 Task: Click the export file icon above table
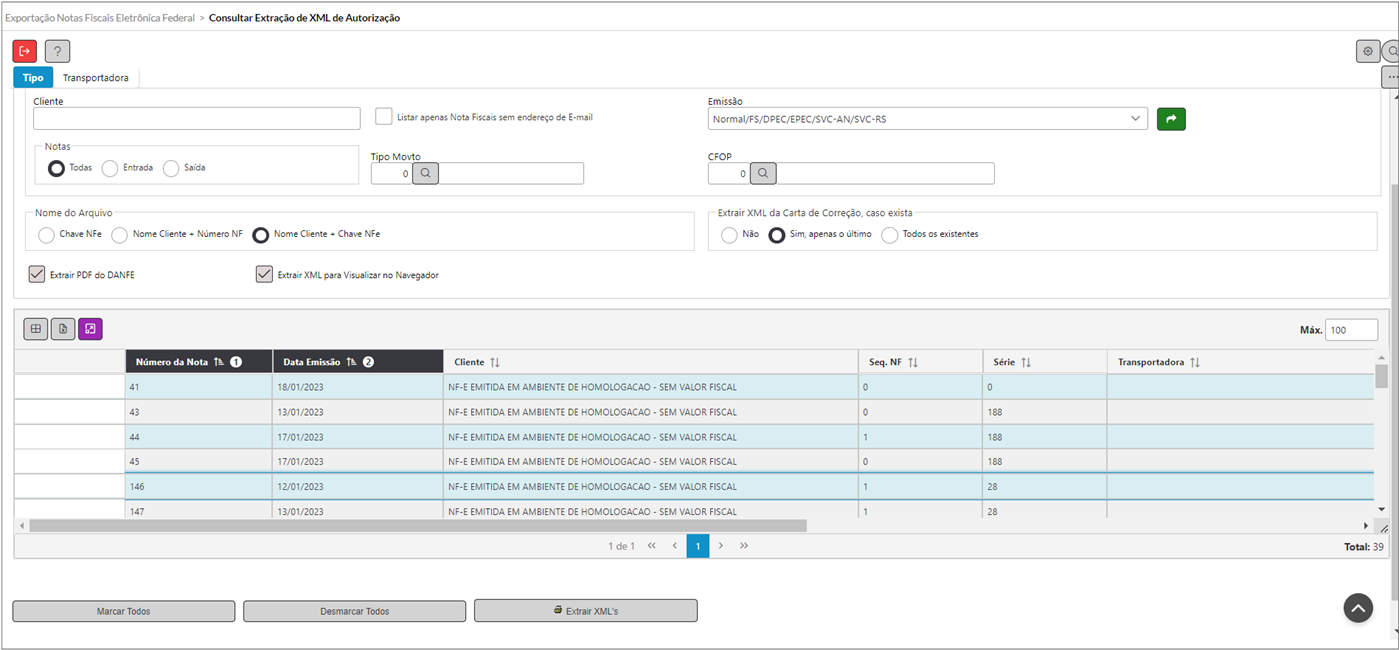(63, 329)
